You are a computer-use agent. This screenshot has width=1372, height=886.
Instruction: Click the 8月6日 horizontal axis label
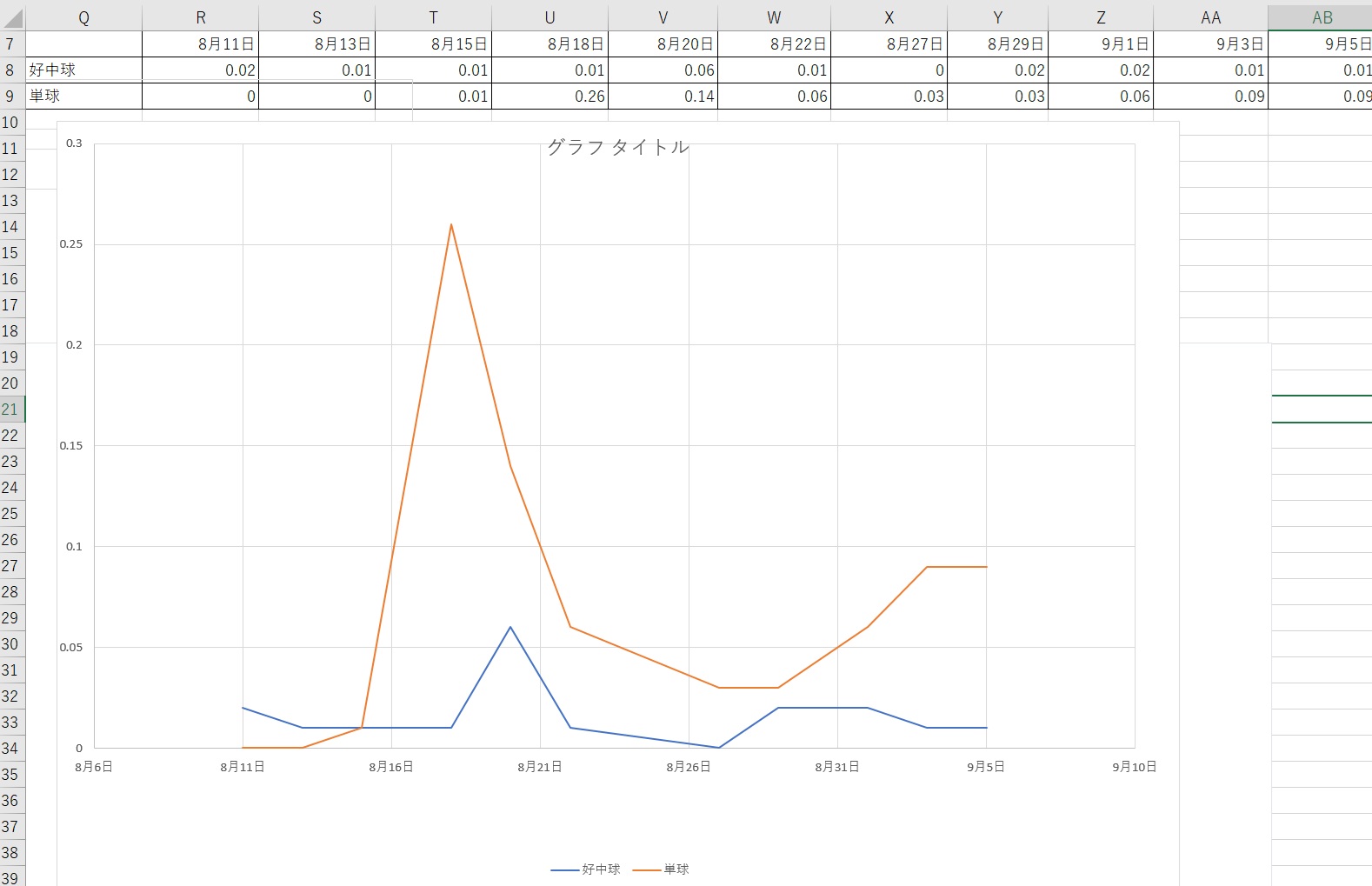94,767
